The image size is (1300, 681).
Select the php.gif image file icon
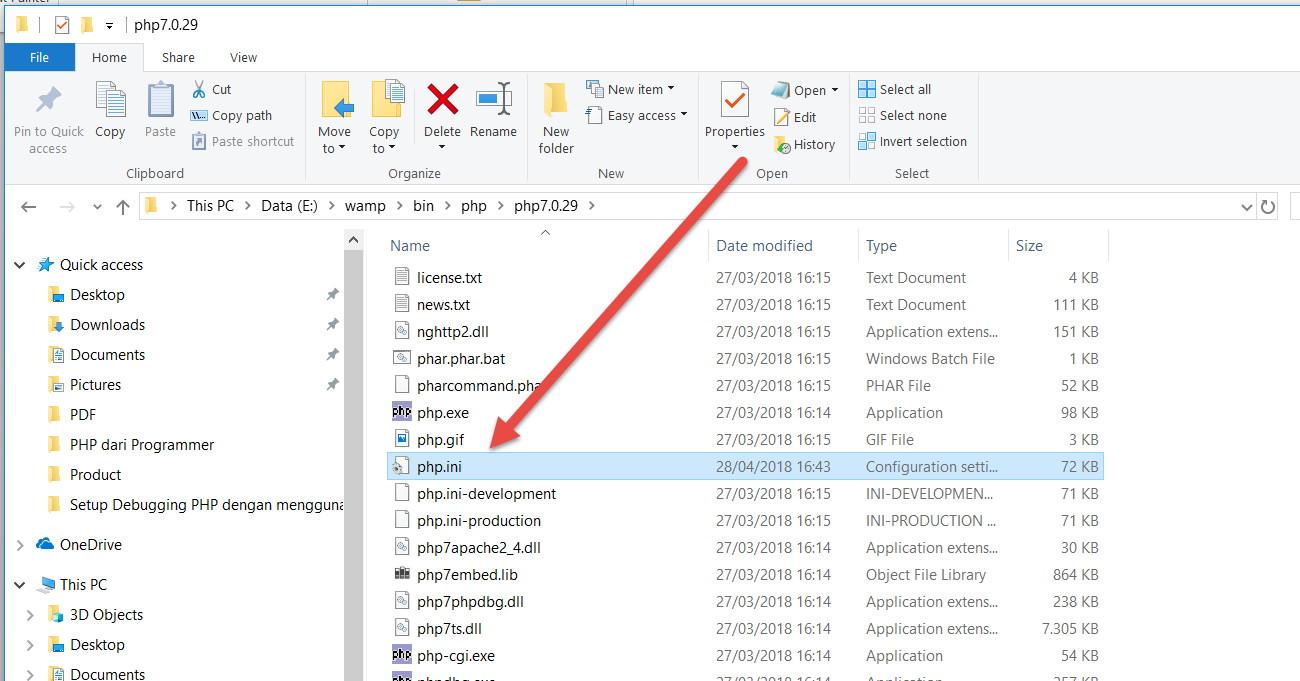[x=402, y=439]
